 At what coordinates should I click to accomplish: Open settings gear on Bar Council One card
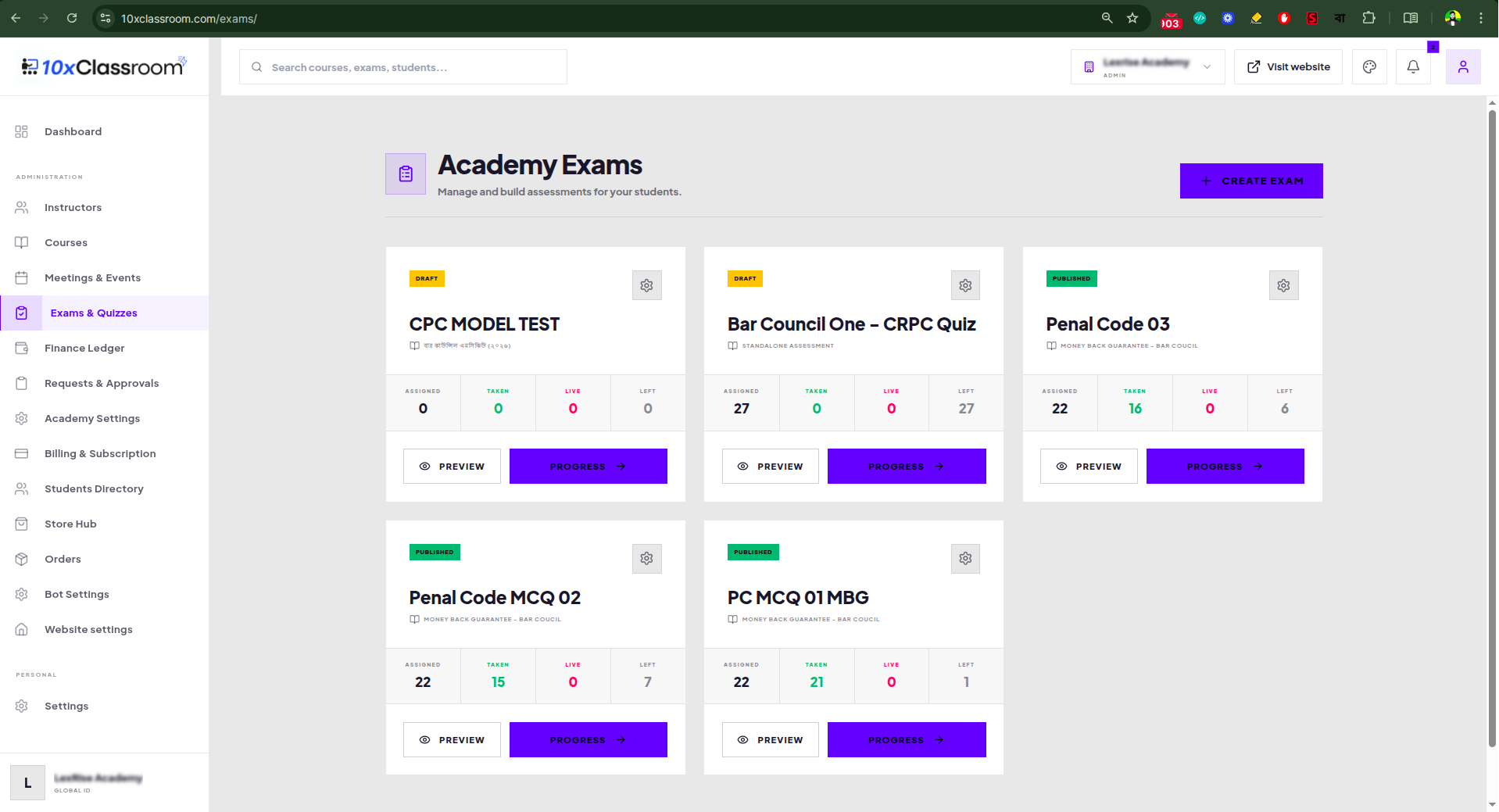[x=965, y=285]
